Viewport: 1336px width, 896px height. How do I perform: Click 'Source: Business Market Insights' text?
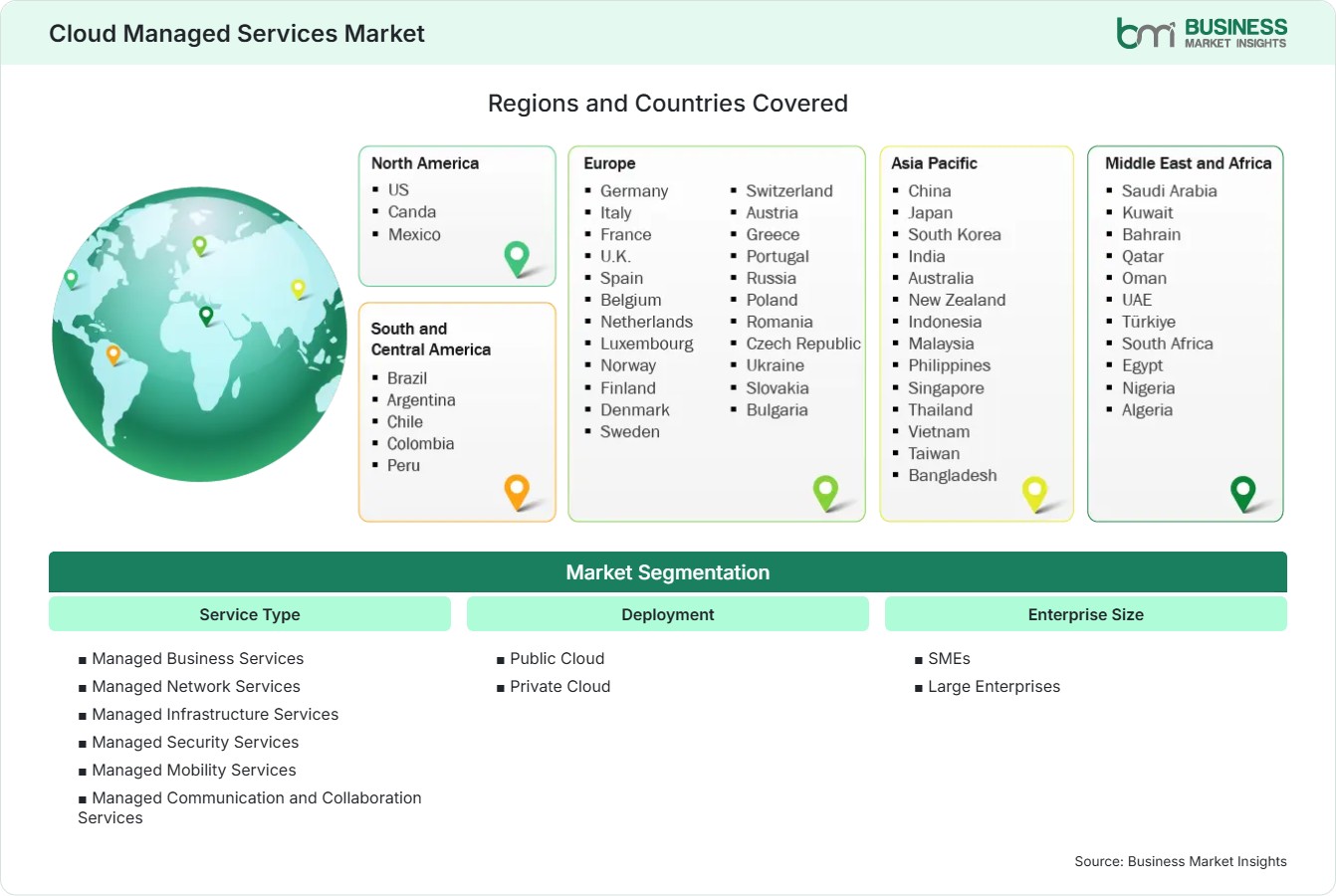pos(1181,861)
